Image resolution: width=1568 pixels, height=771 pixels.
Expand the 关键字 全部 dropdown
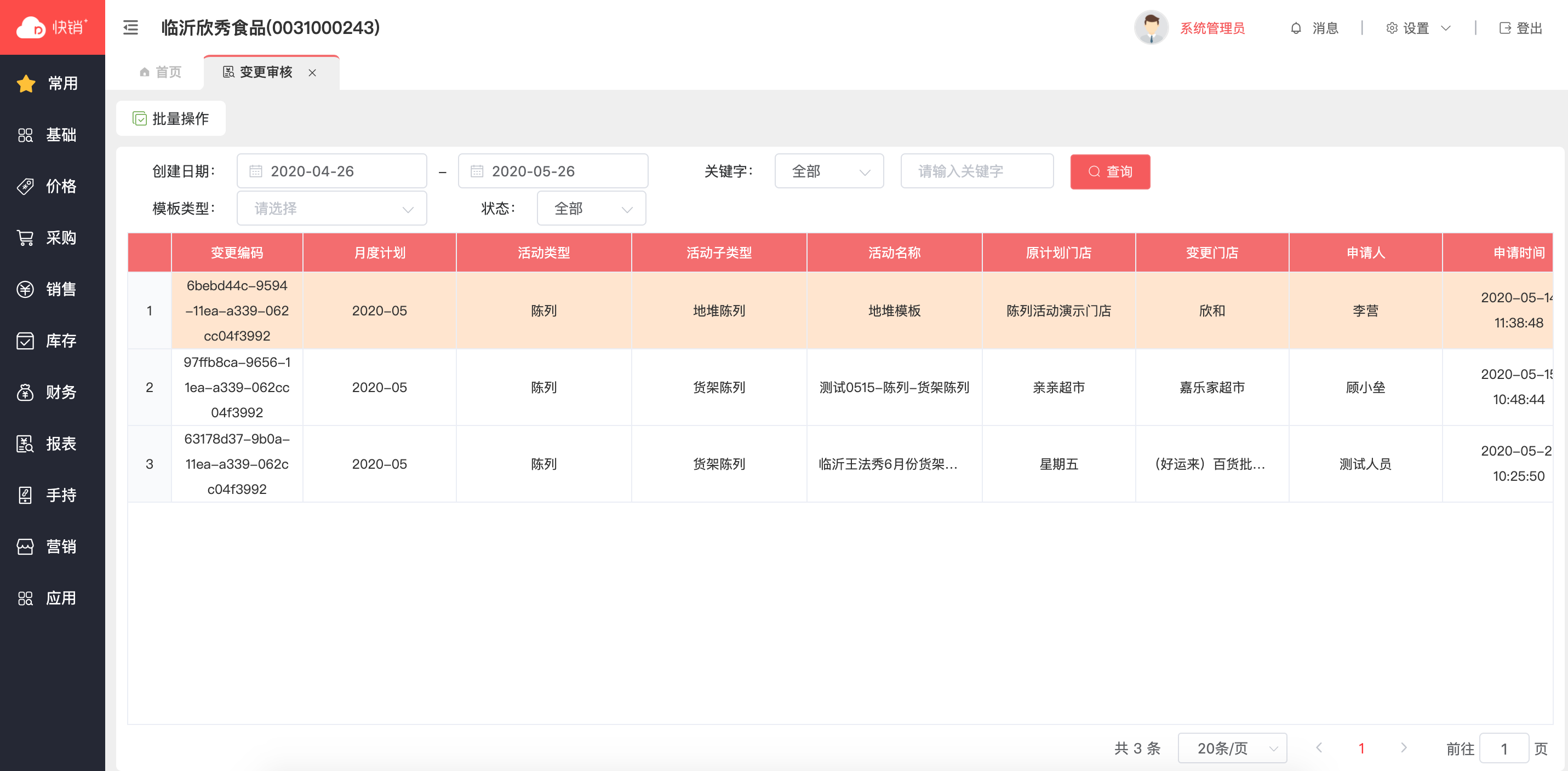point(829,171)
